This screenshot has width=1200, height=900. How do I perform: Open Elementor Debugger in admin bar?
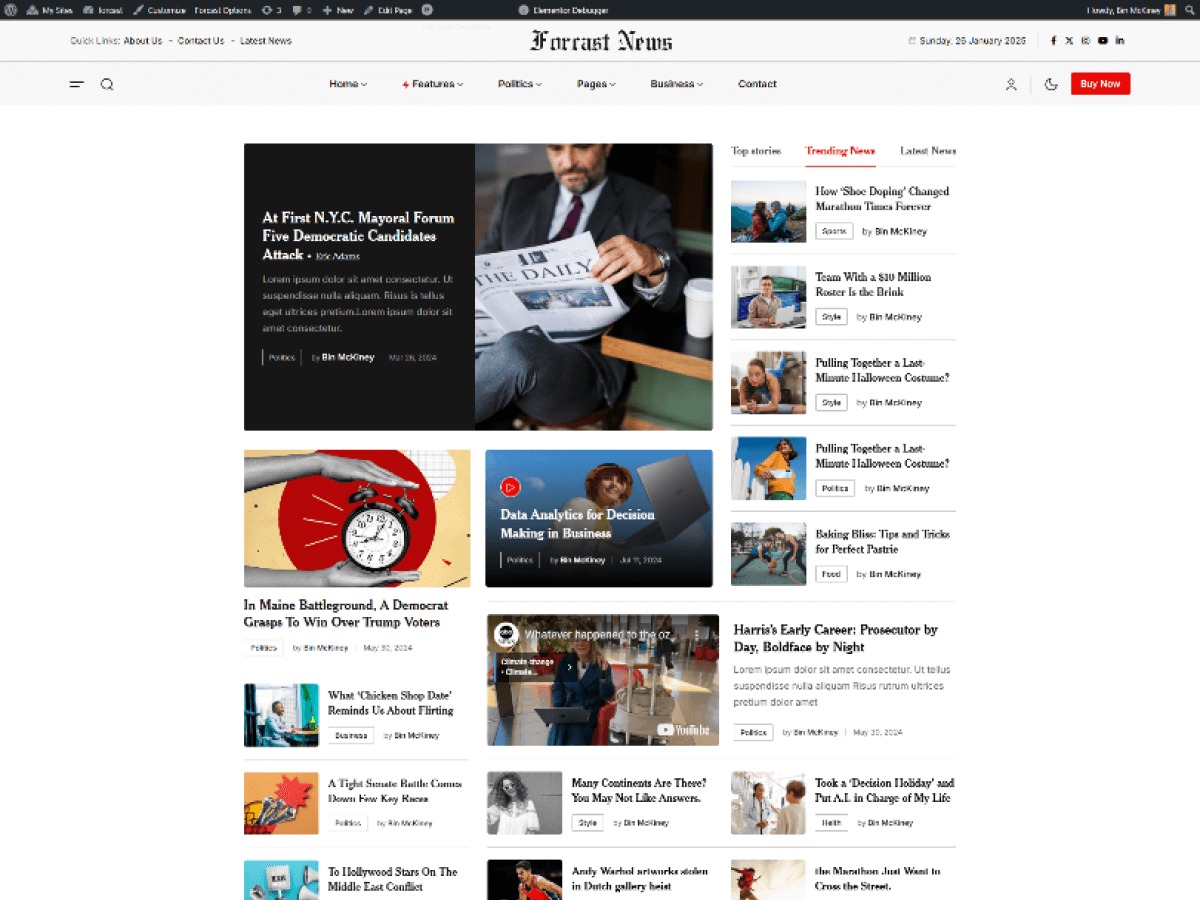pyautogui.click(x=564, y=10)
